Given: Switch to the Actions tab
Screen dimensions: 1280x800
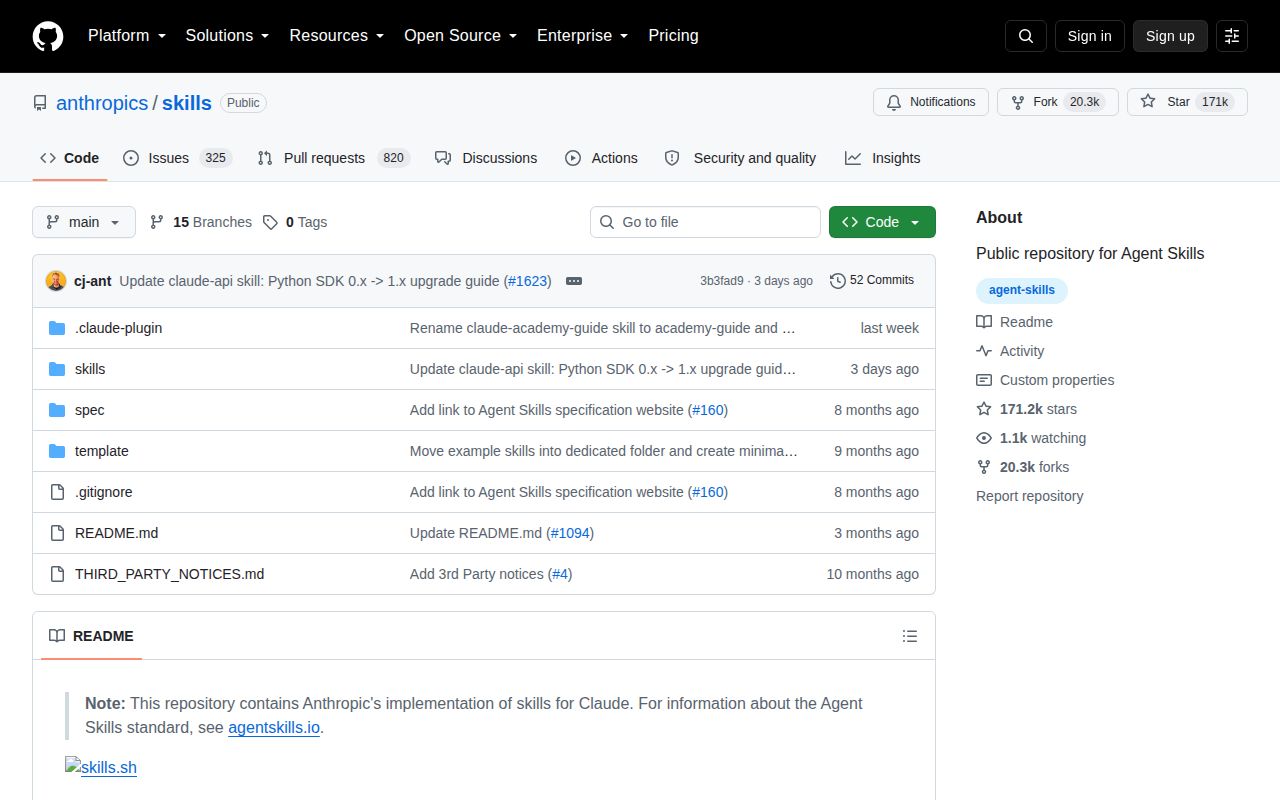Looking at the screenshot, I should [x=601, y=158].
